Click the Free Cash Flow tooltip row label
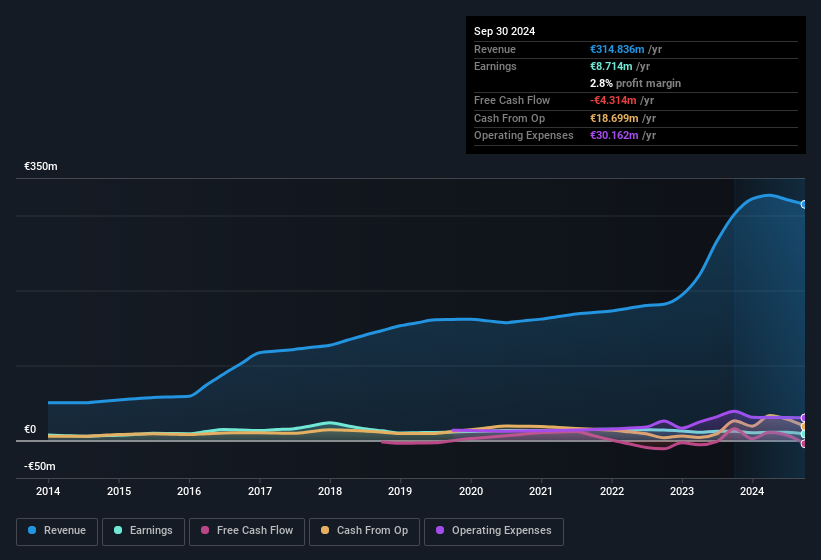The height and width of the screenshot is (560, 821). pyautogui.click(x=512, y=100)
